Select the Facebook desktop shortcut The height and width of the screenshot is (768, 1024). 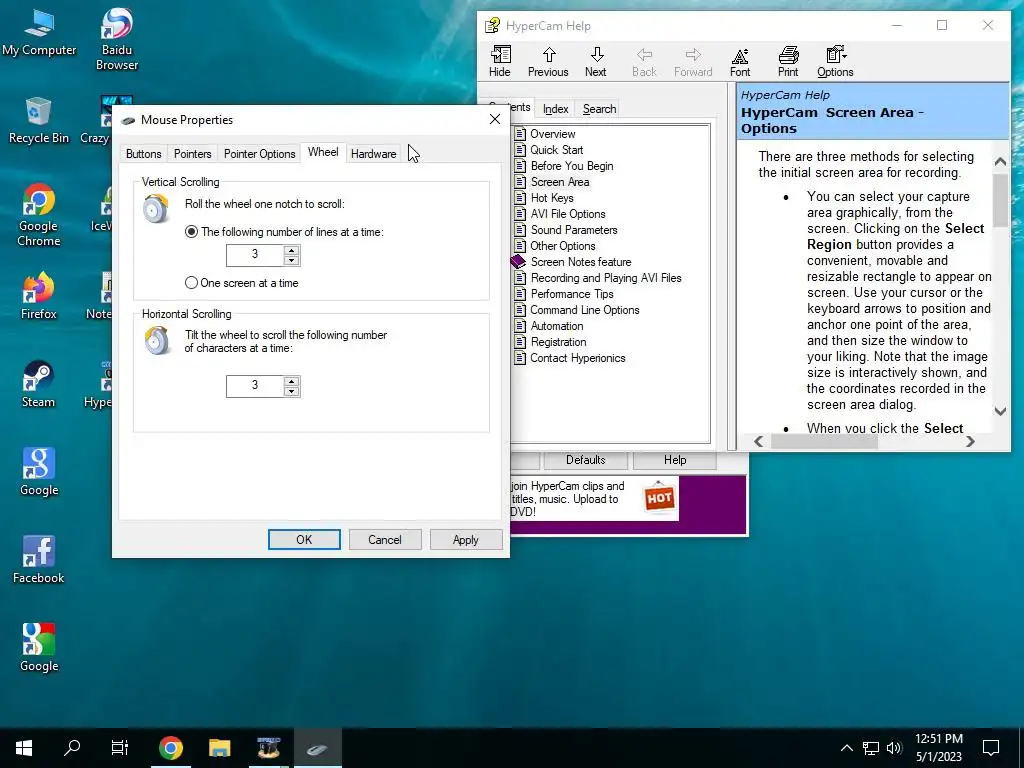(x=39, y=560)
